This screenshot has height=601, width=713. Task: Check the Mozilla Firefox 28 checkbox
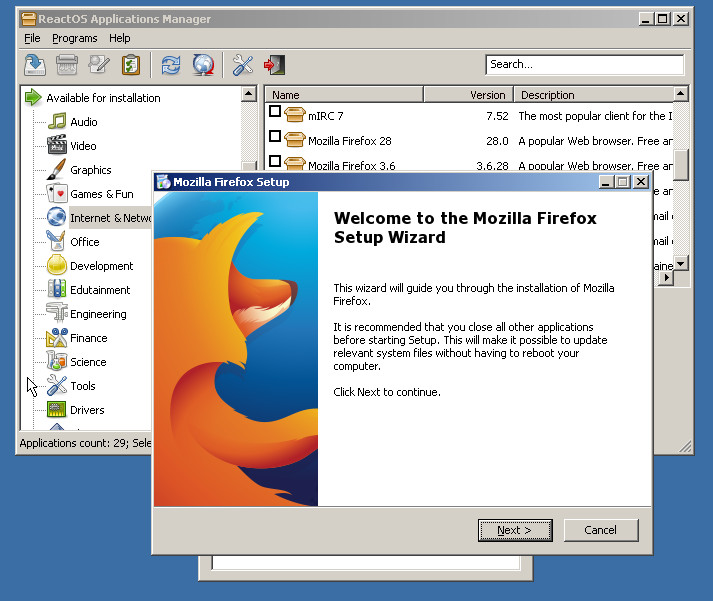click(x=275, y=137)
